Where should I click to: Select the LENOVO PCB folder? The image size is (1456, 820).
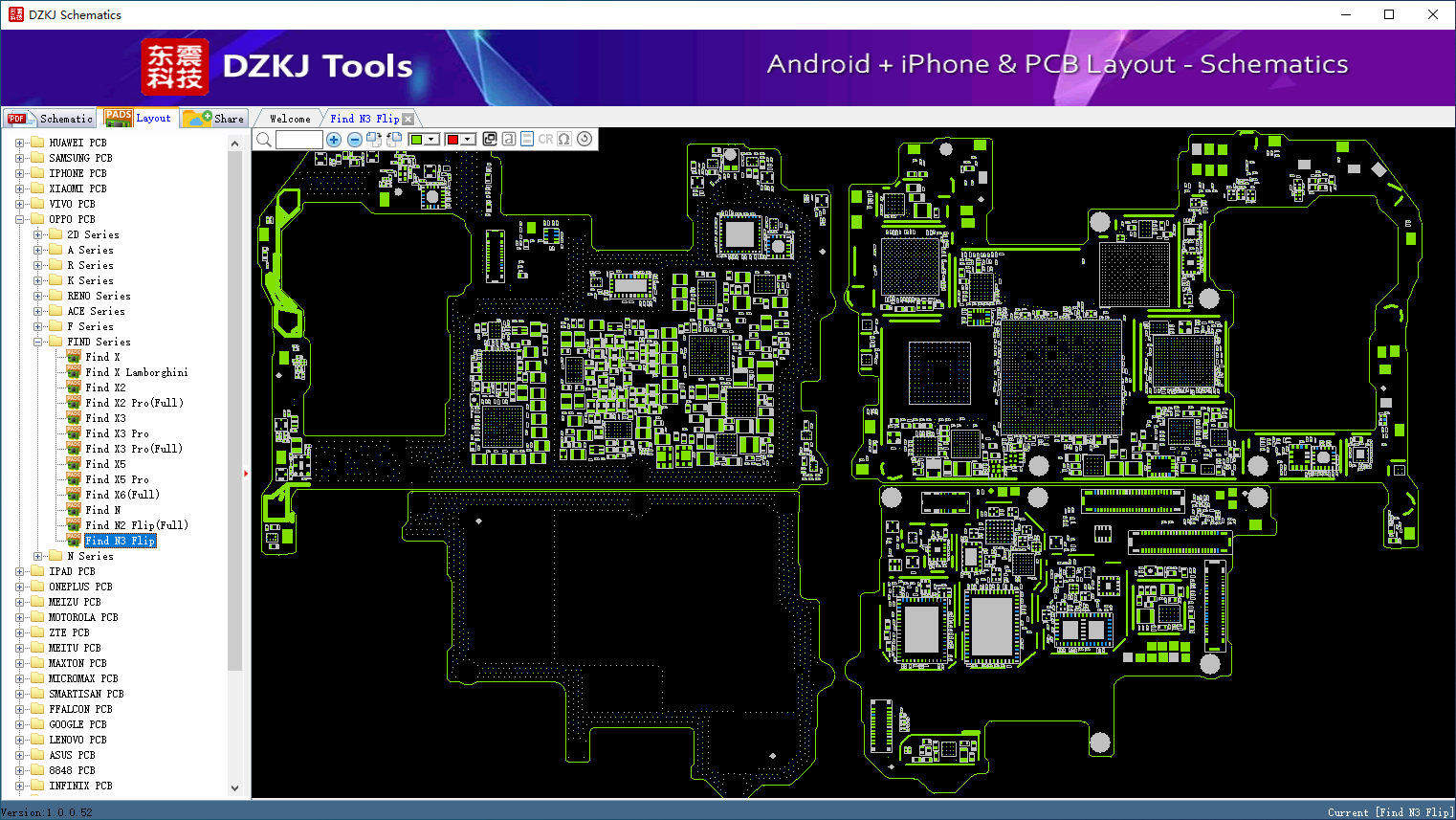click(77, 740)
